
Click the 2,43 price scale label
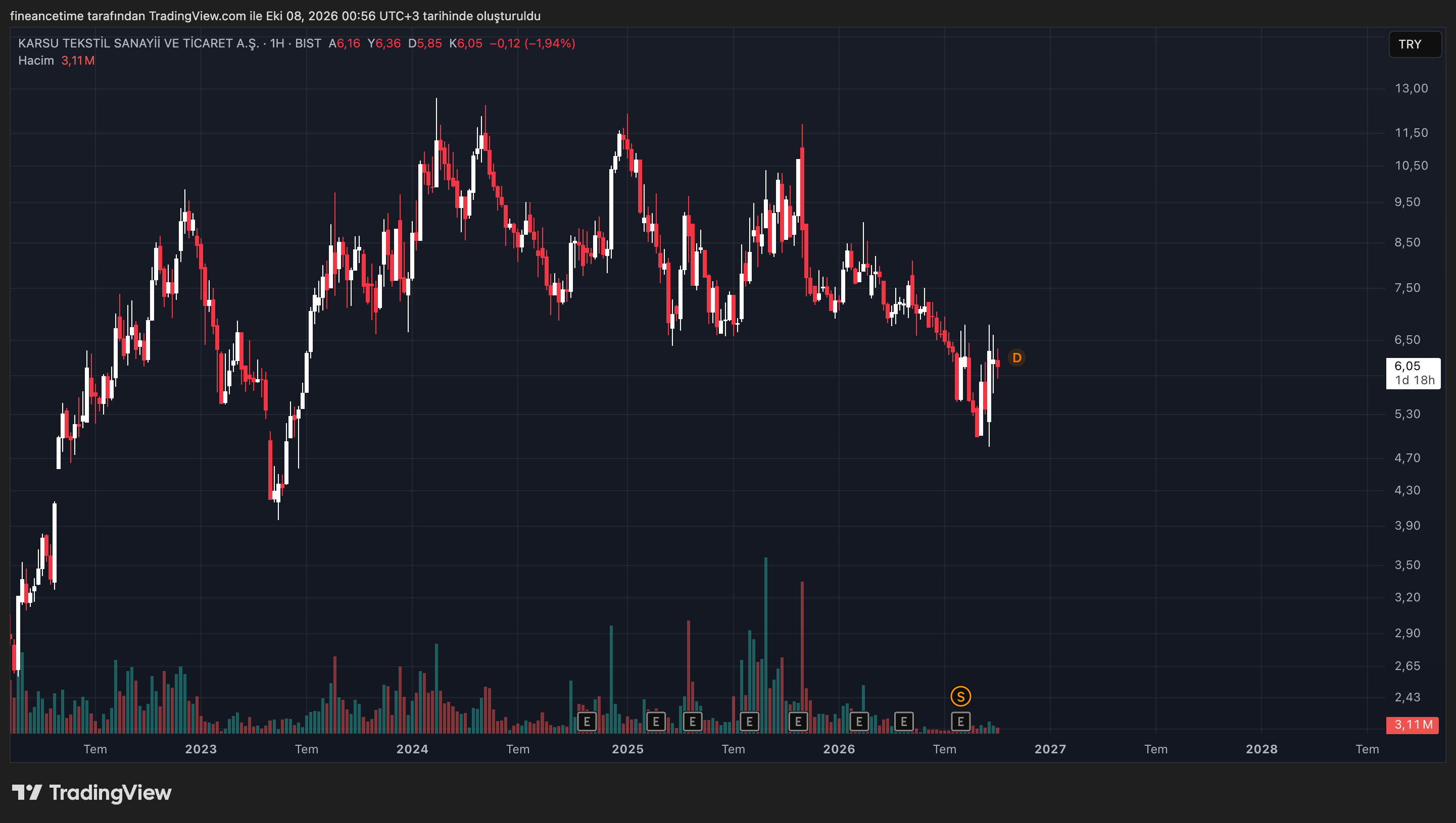1408,697
